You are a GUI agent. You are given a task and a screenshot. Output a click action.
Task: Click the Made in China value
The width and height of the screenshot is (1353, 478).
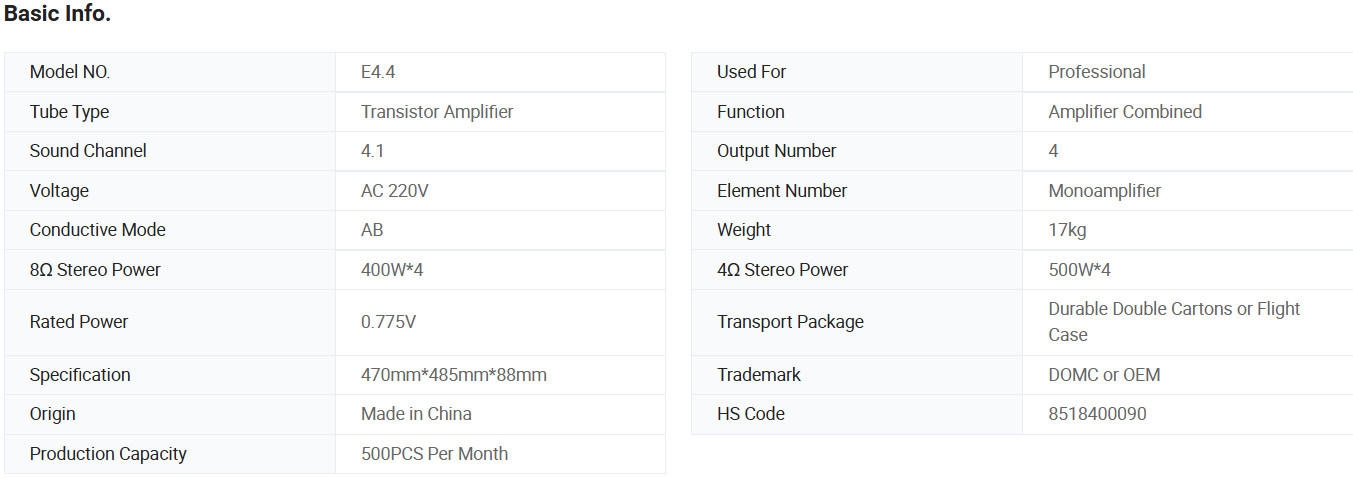tap(416, 414)
